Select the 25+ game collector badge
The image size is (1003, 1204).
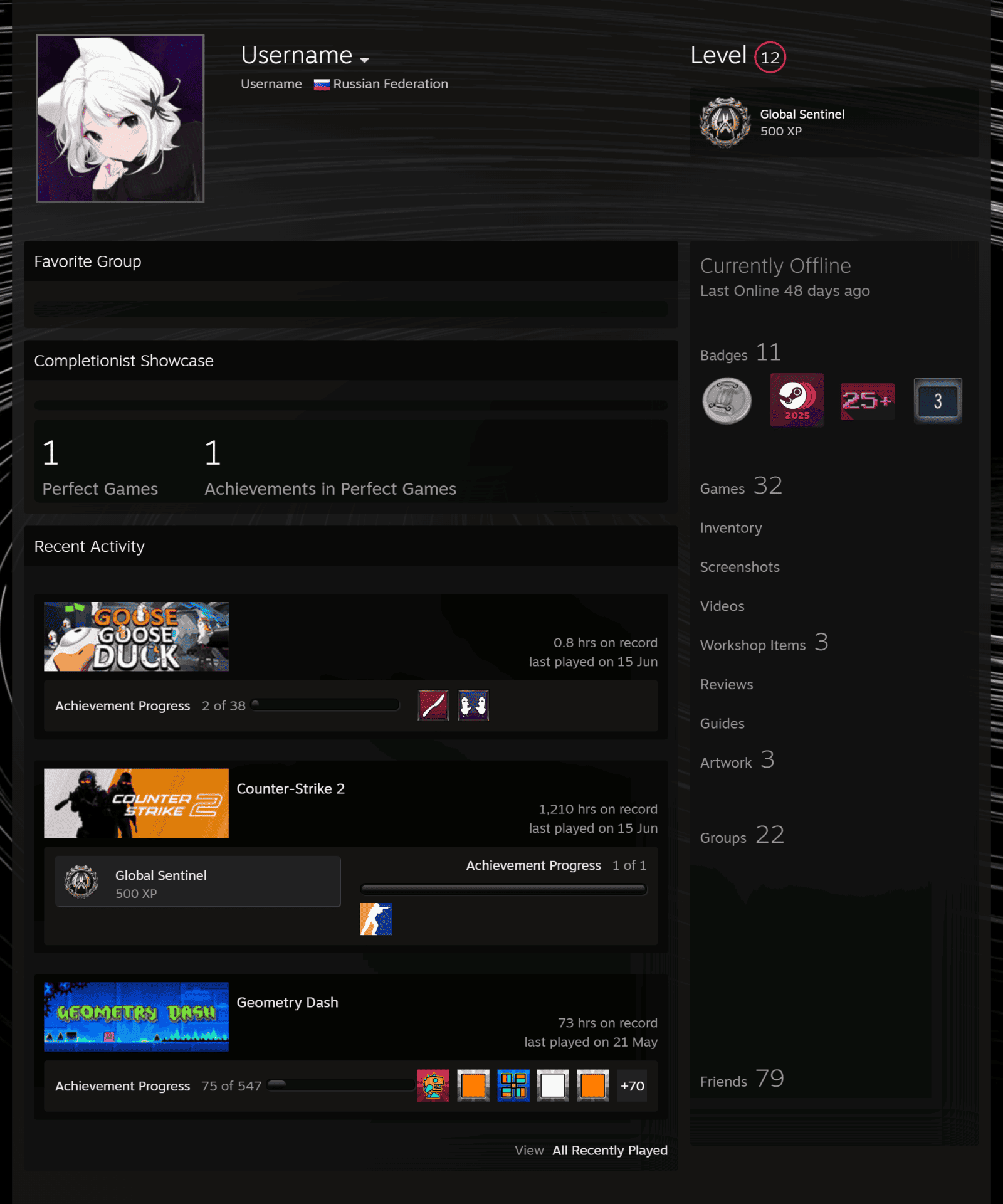pyautogui.click(x=868, y=401)
